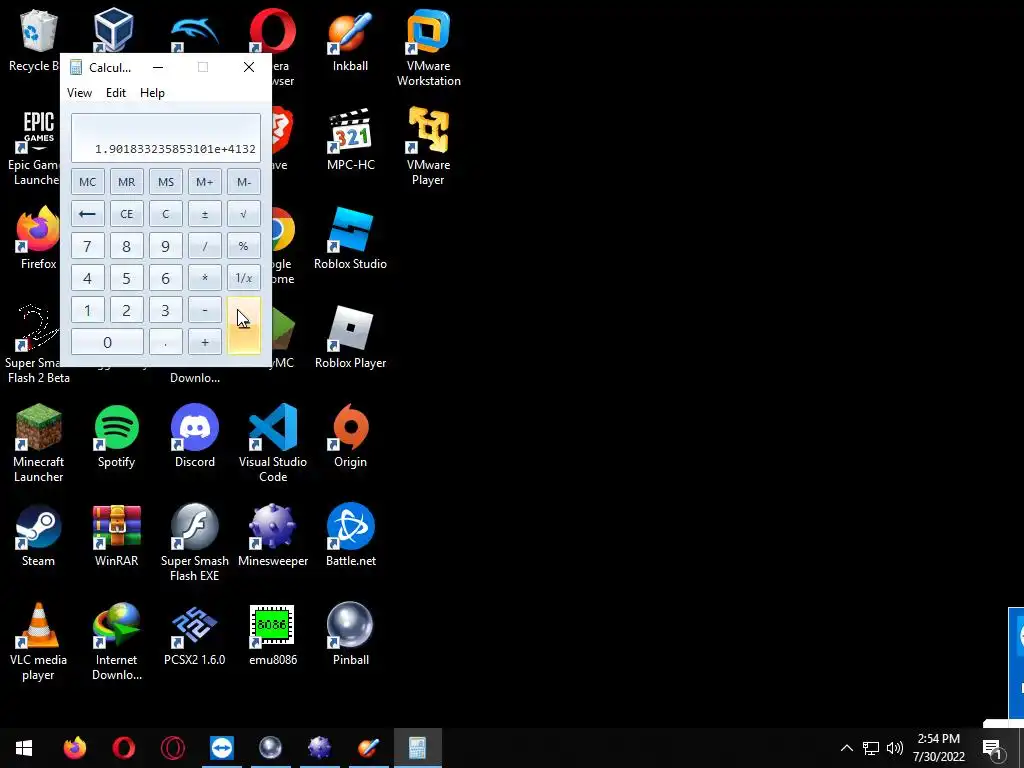Click the minus button in Calculator

204,310
